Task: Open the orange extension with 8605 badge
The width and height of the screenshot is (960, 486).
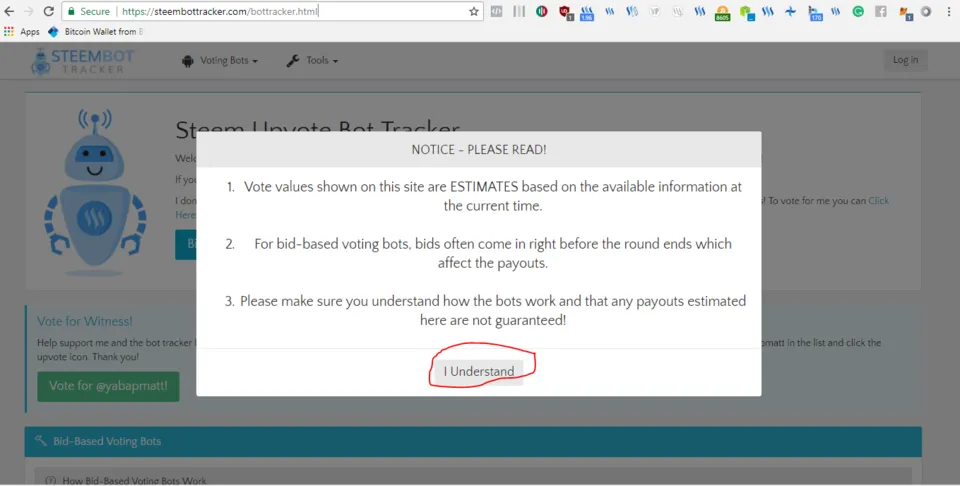Action: (722, 13)
